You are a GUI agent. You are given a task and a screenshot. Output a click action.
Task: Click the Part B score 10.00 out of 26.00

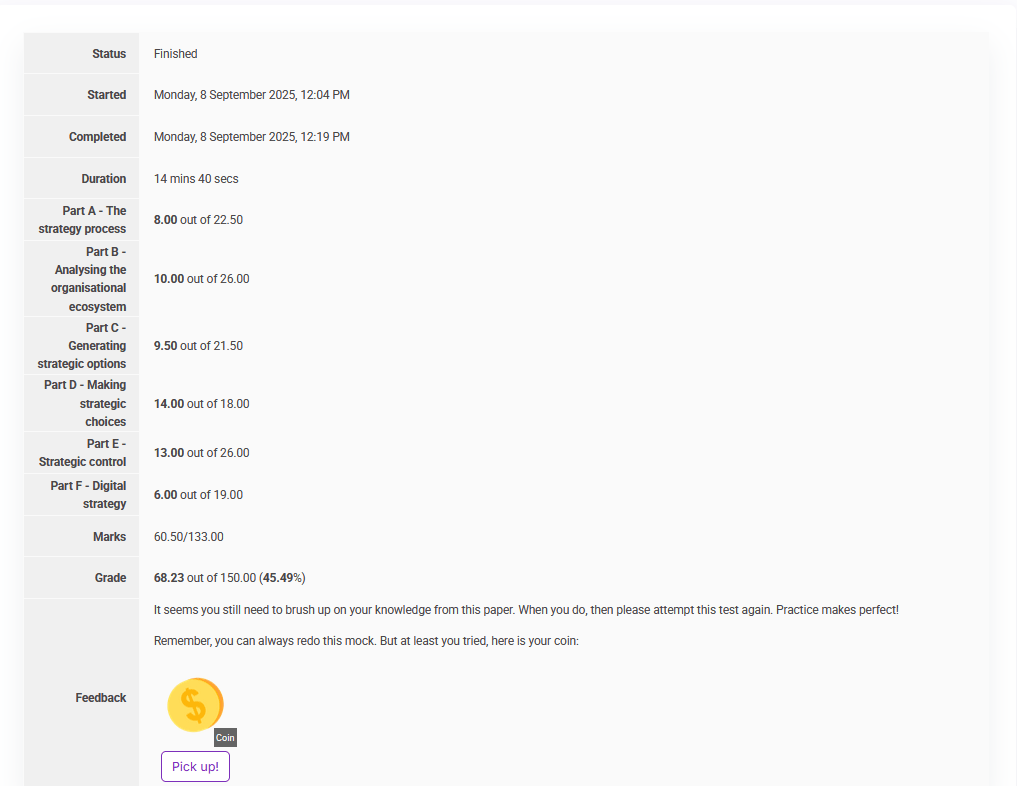(x=201, y=279)
